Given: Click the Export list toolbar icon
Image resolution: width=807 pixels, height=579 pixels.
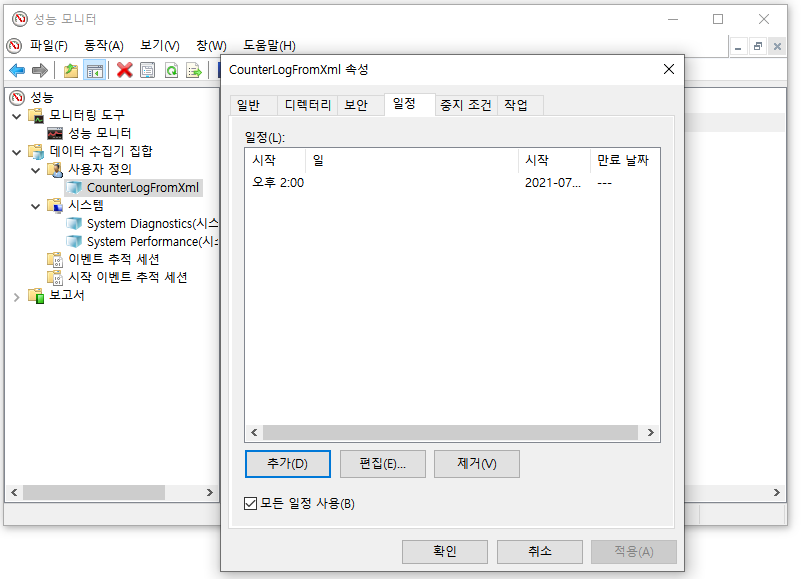Looking at the screenshot, I should [x=194, y=70].
